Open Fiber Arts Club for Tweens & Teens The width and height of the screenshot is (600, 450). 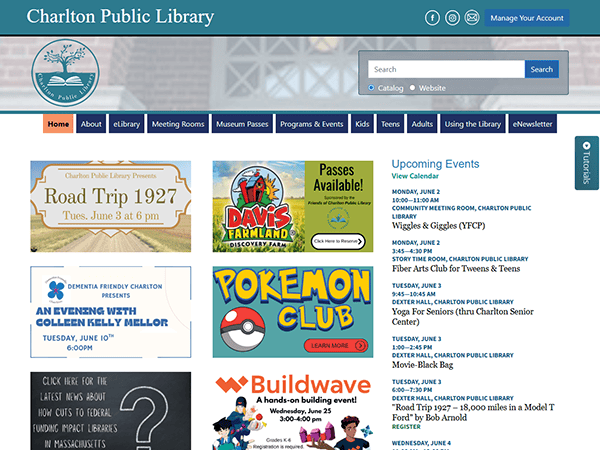click(456, 269)
